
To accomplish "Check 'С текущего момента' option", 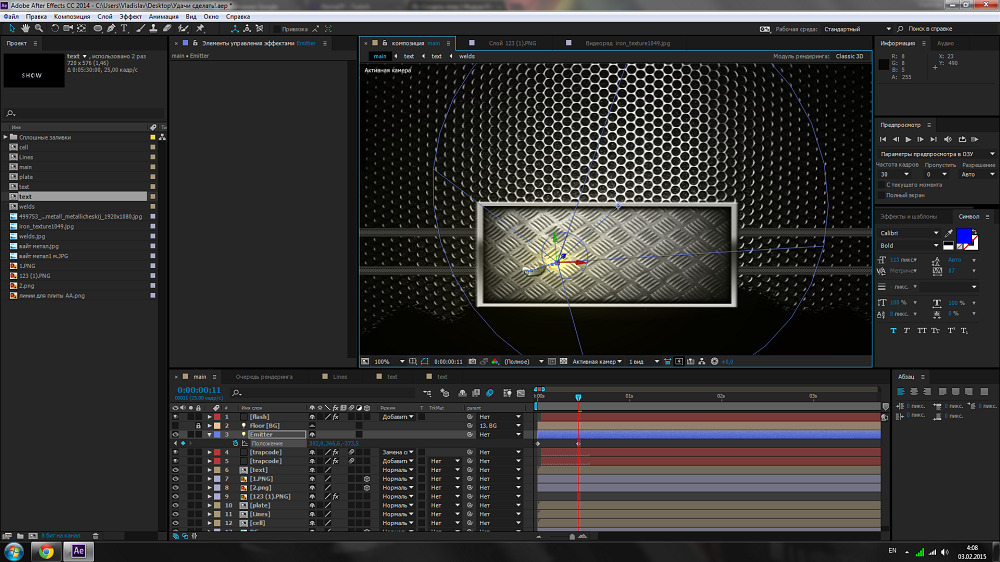I will click(x=881, y=185).
